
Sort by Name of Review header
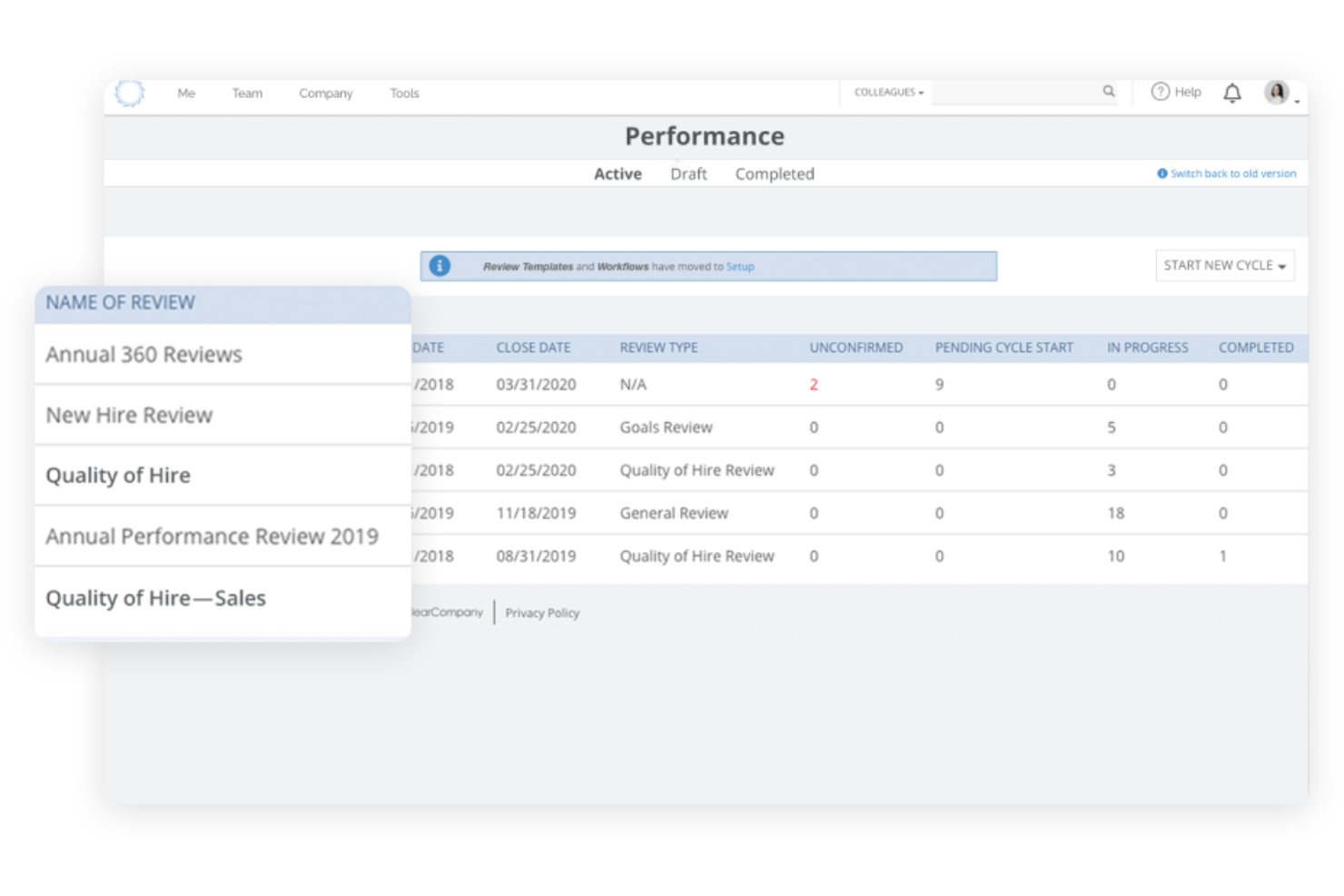click(x=120, y=303)
